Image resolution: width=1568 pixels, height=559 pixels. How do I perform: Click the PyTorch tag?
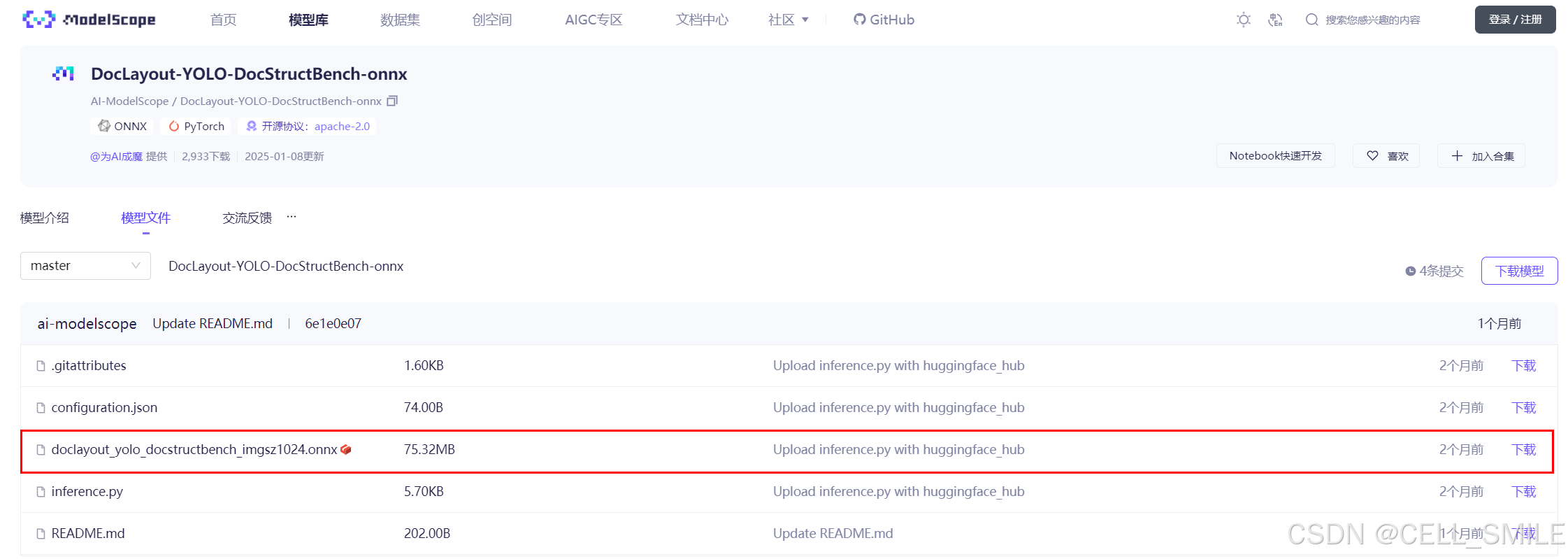point(196,126)
